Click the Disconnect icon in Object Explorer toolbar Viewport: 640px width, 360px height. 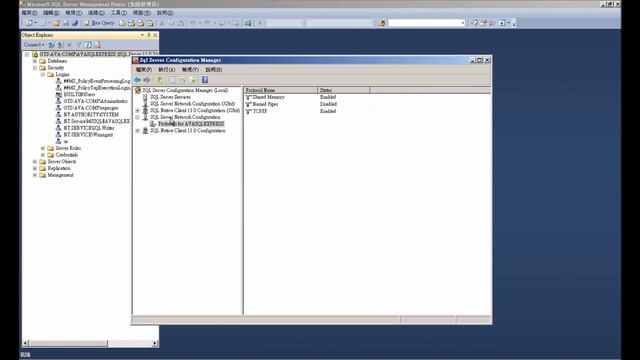pos(60,45)
